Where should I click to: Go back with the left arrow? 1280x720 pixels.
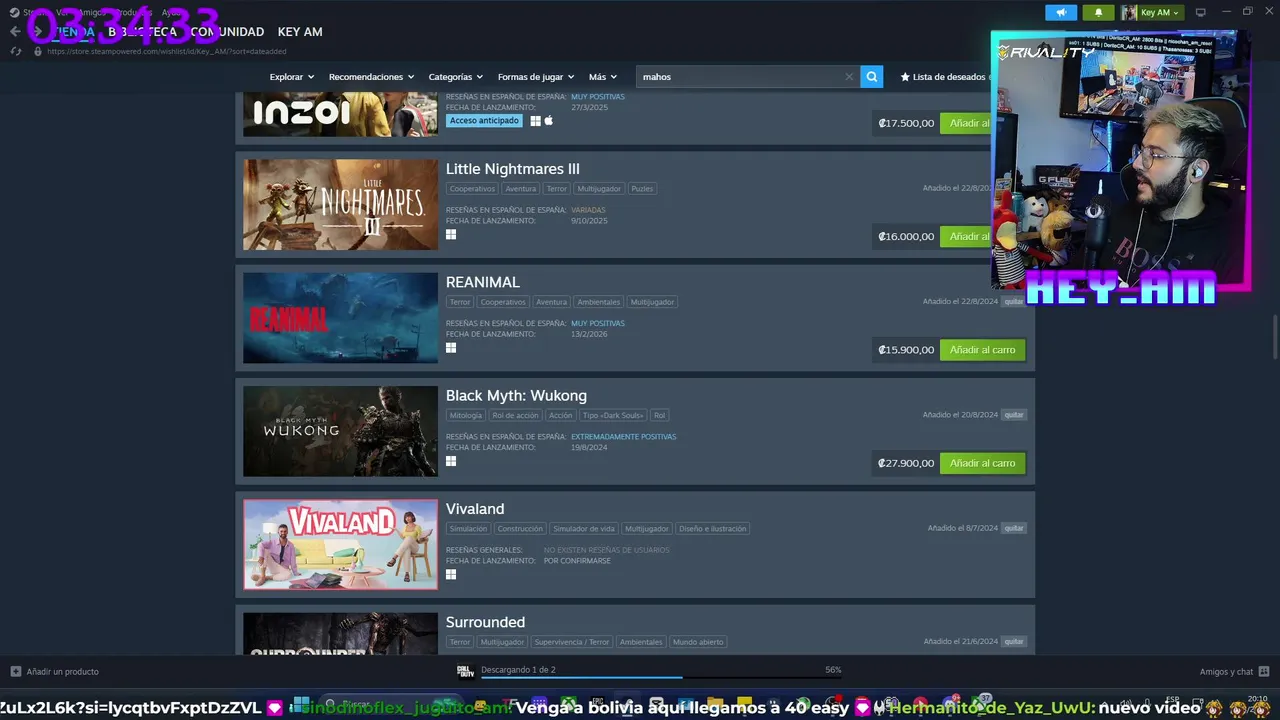pos(15,31)
